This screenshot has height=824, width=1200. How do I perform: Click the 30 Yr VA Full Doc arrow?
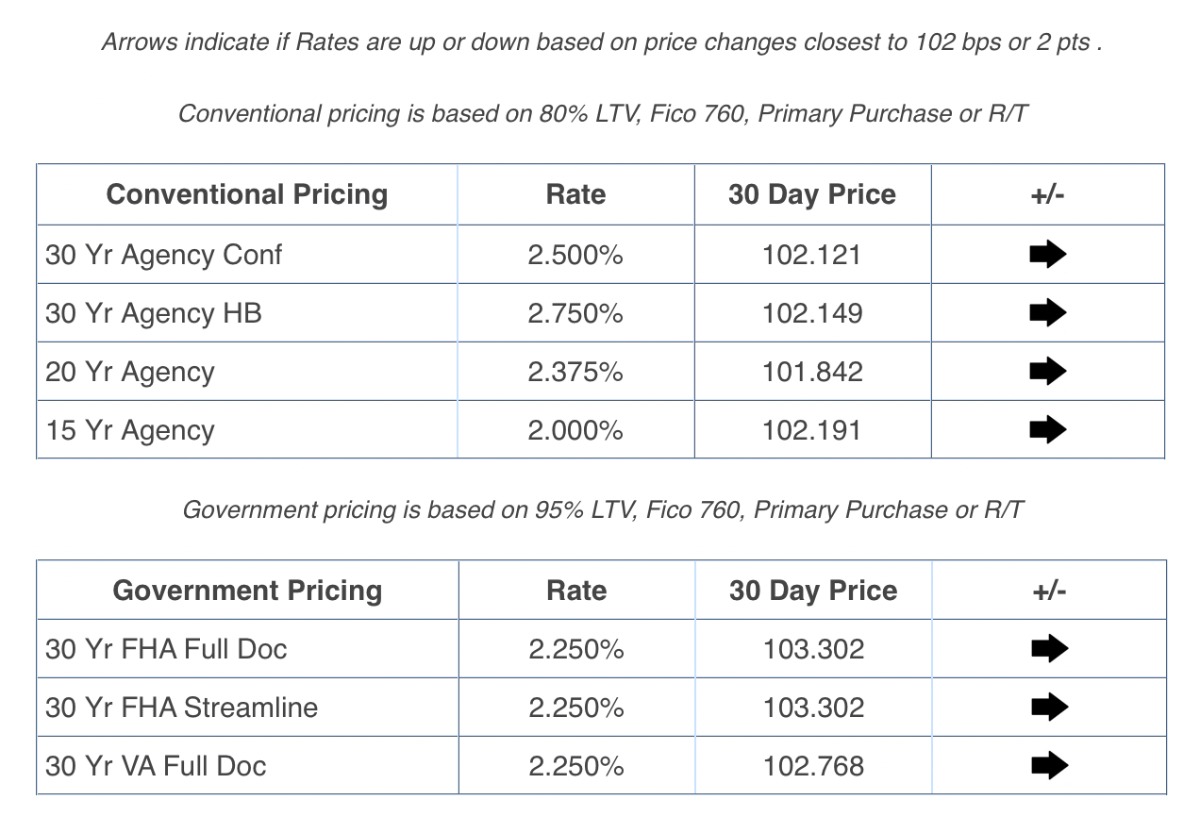[x=1049, y=766]
